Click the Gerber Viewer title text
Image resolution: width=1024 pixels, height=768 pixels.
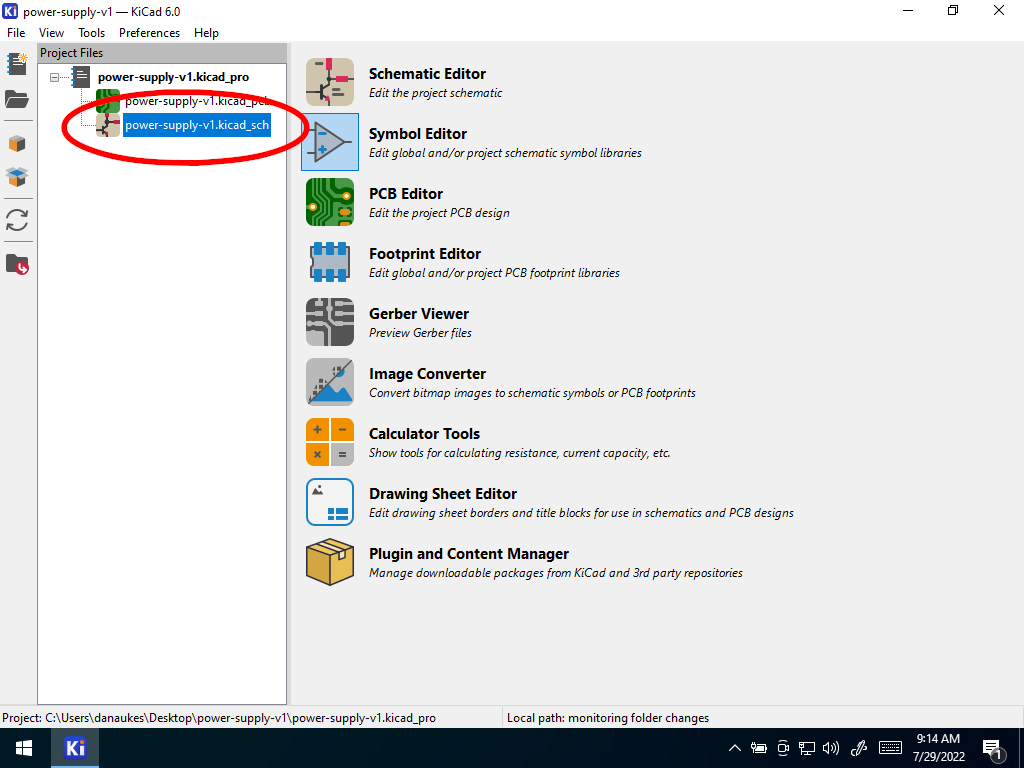point(419,314)
